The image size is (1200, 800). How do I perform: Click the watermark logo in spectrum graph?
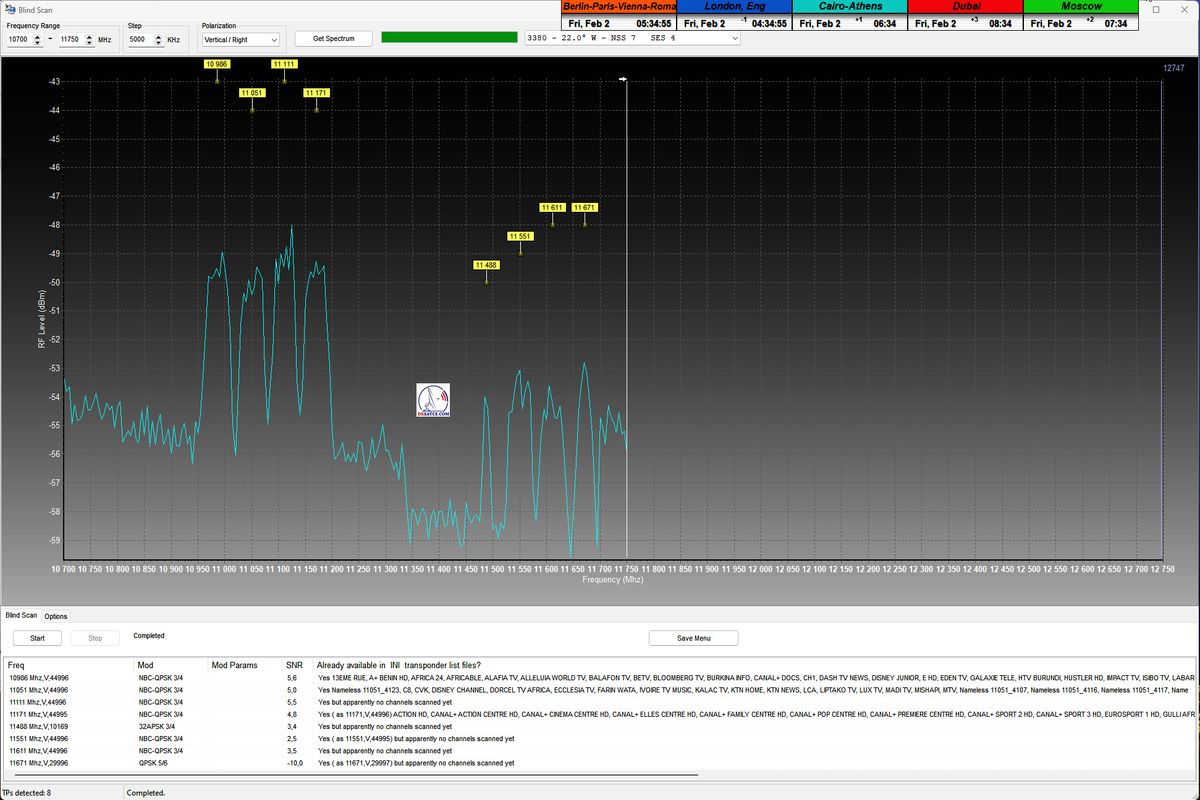433,400
